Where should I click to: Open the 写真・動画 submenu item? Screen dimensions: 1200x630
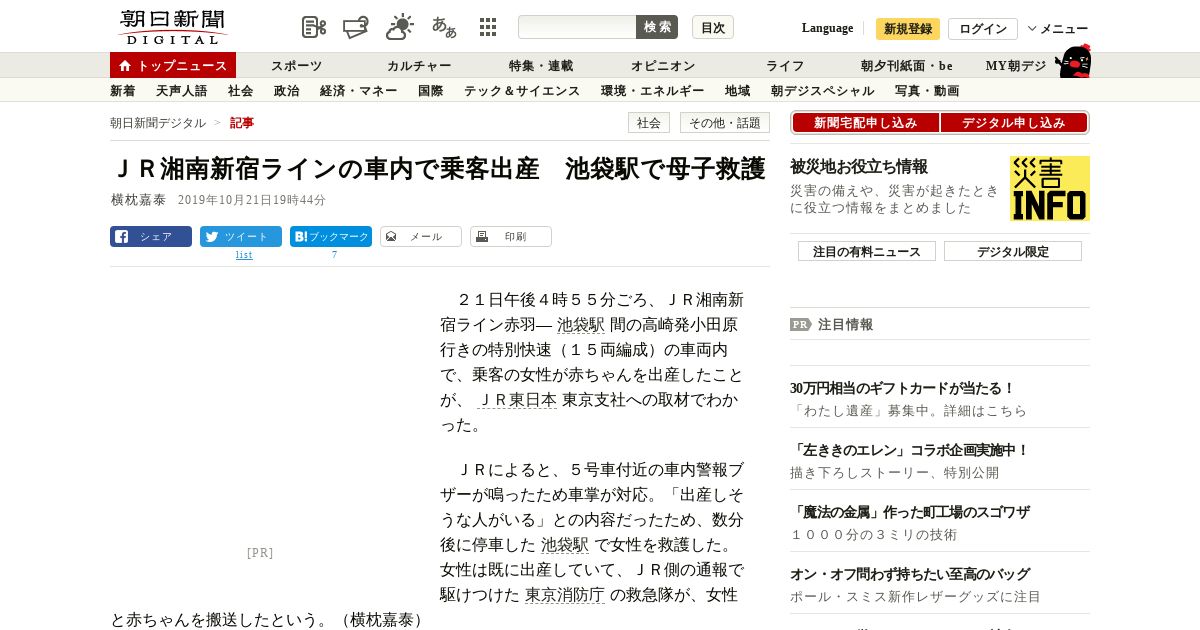coord(927,91)
